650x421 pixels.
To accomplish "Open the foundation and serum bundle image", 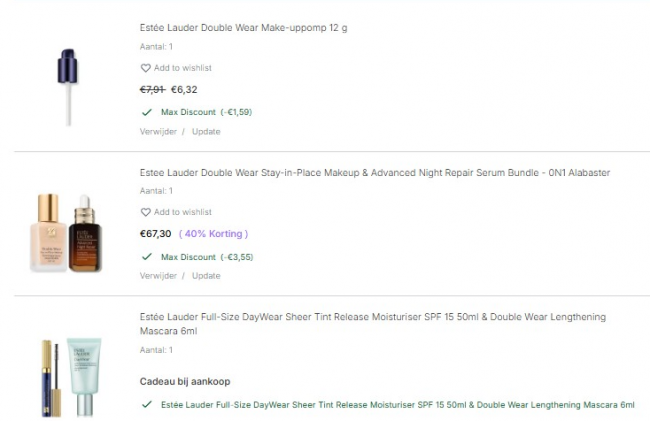I will pos(66,232).
